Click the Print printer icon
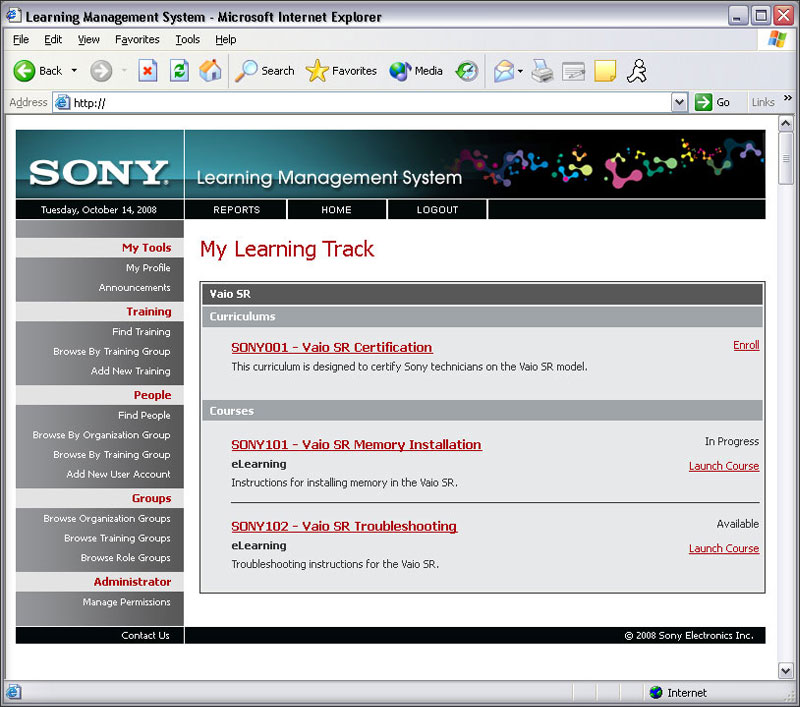 coord(542,71)
